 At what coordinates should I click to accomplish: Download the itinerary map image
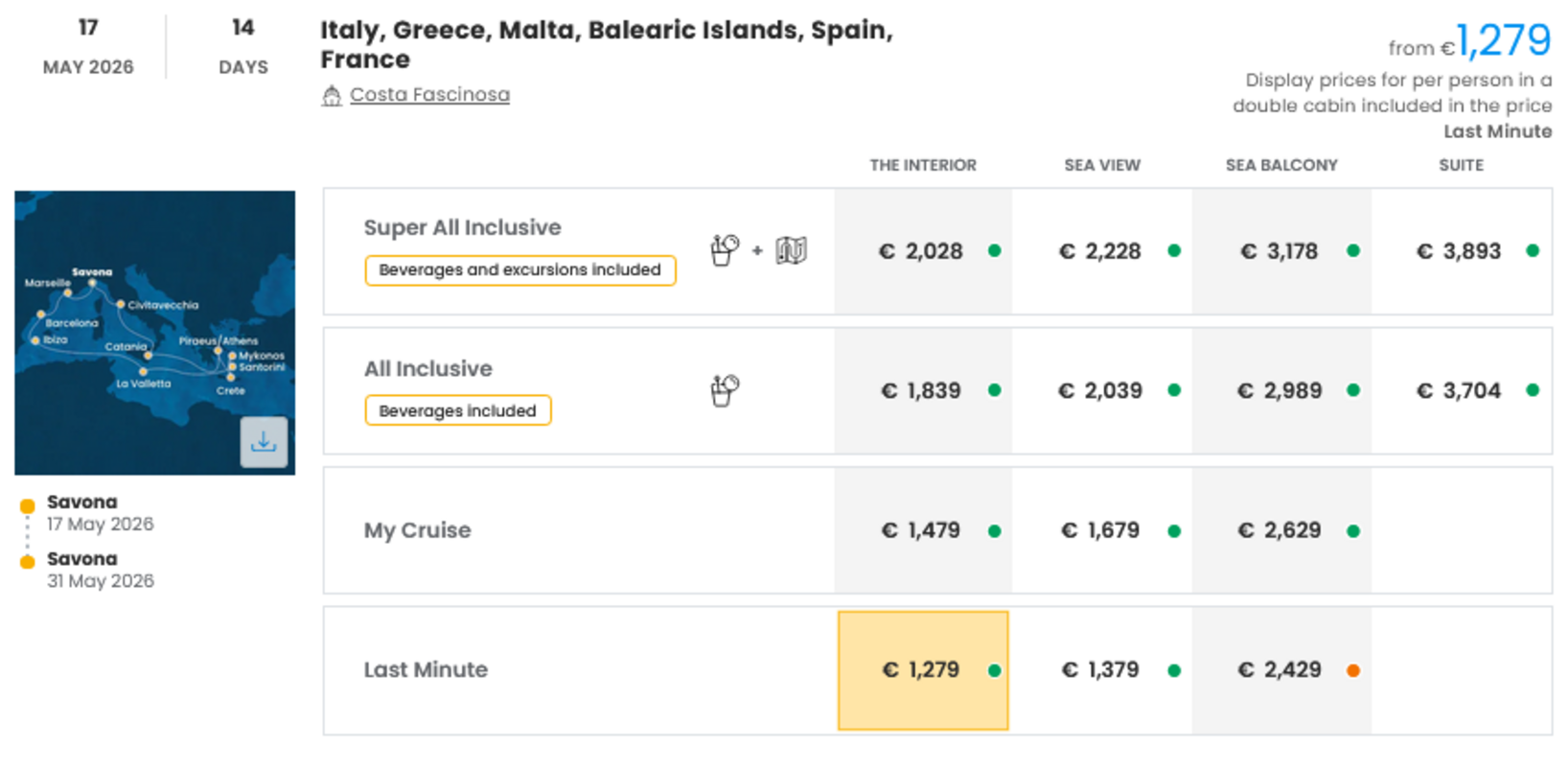264,442
